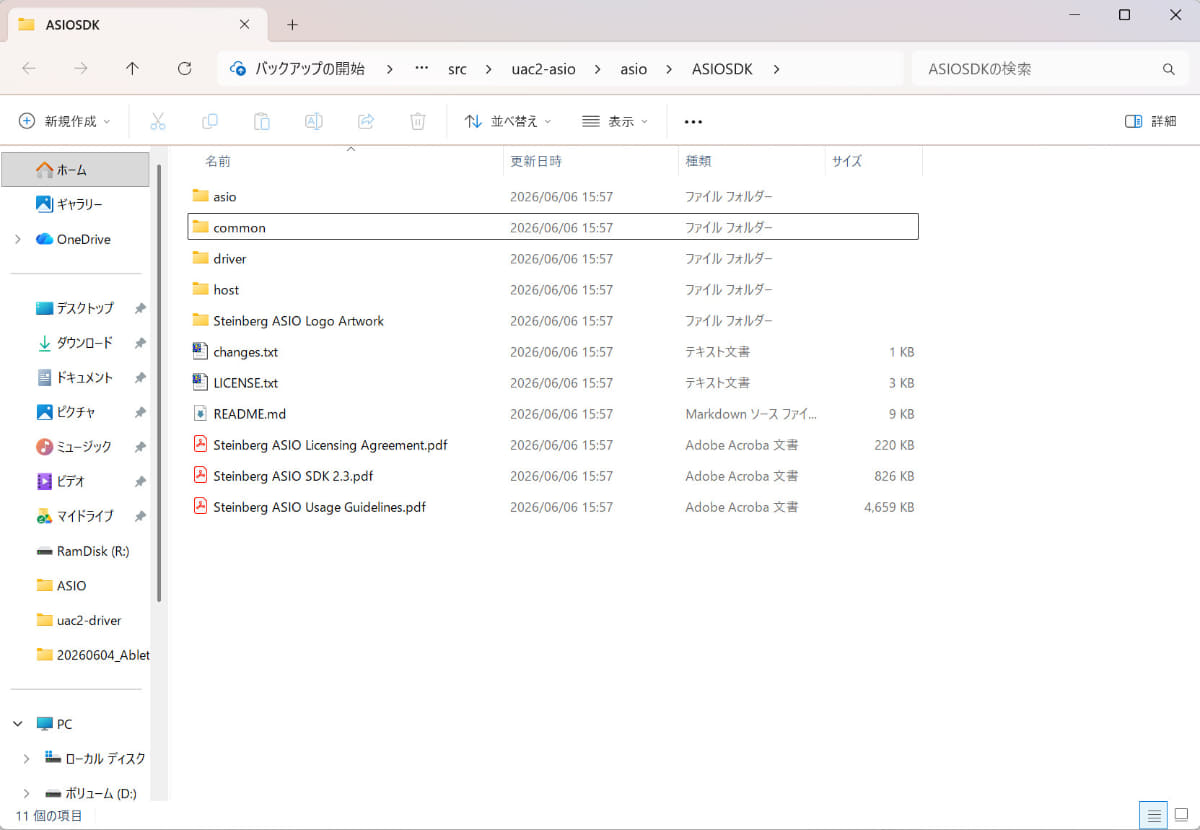
Task: Go up one folder level
Action: (x=132, y=69)
